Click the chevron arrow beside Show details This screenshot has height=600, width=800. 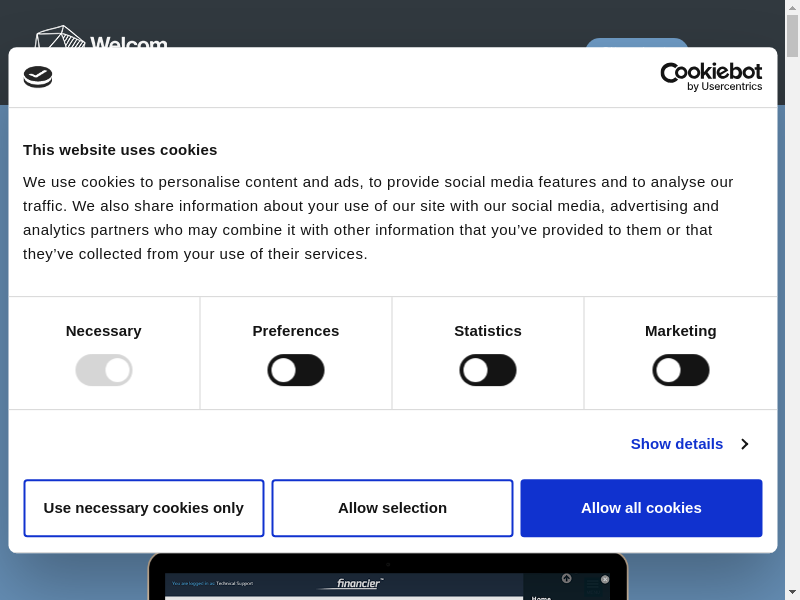click(x=744, y=444)
